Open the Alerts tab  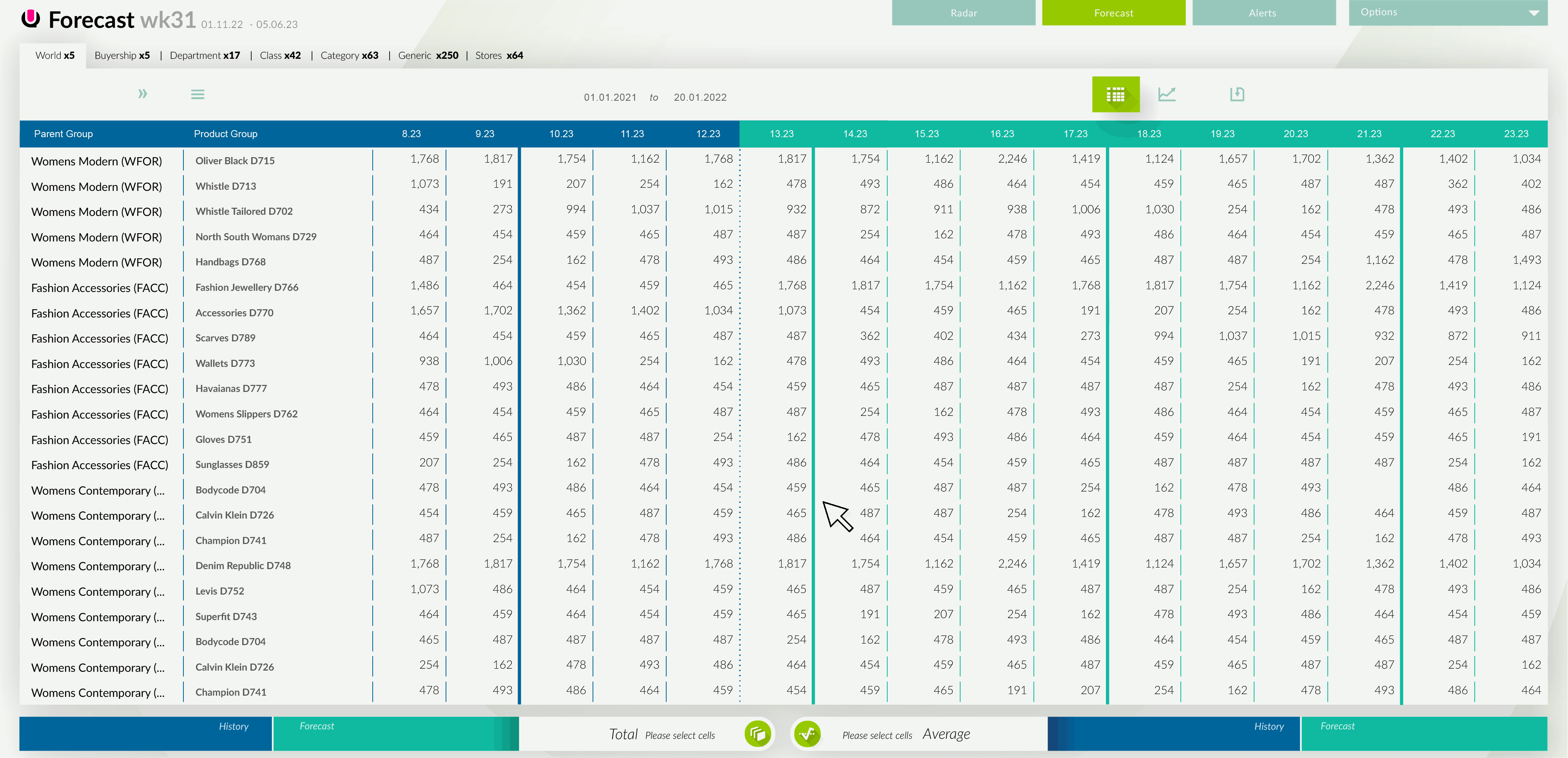(x=1263, y=13)
